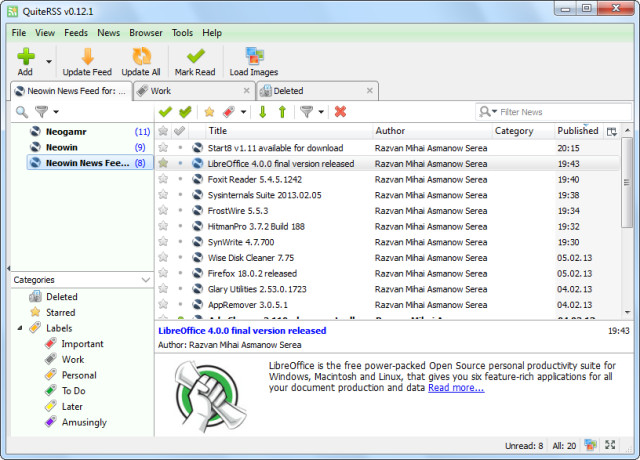
Task: Click the star news toolbar icon
Action: [209, 111]
